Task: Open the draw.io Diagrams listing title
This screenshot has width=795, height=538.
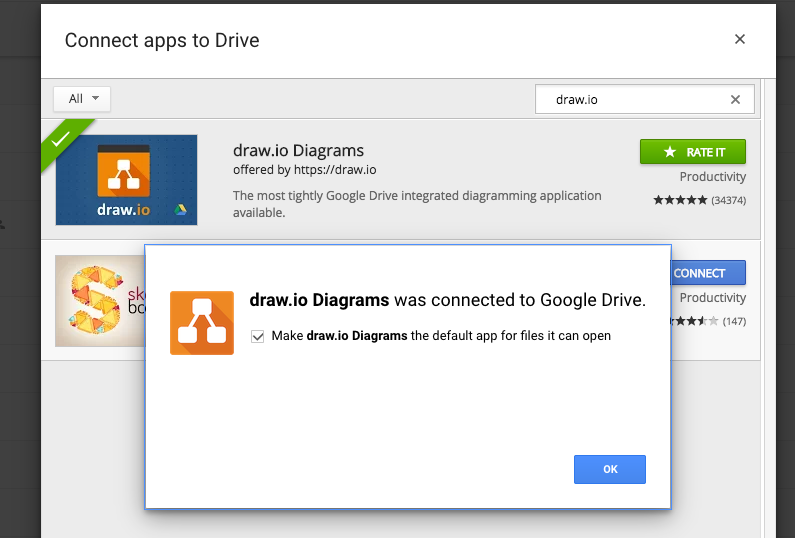Action: [298, 151]
